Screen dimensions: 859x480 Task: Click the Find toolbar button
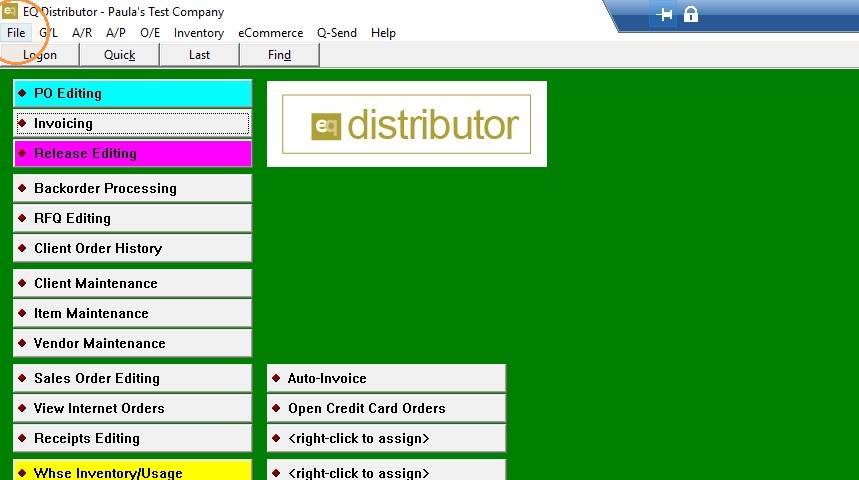point(279,55)
